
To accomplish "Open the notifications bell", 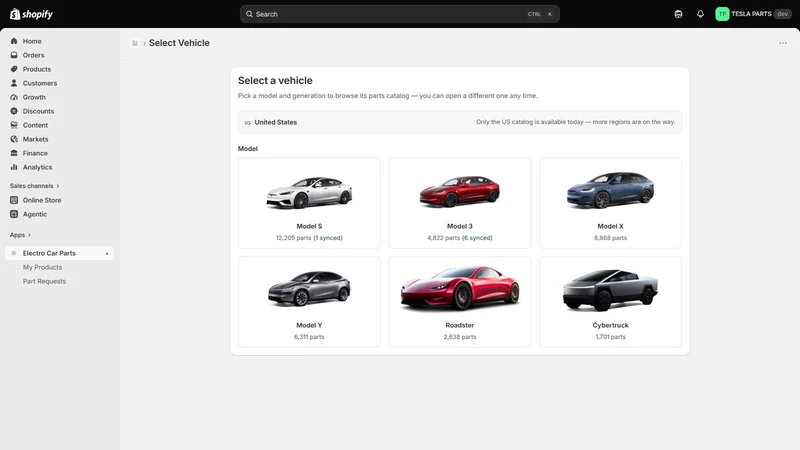I will coord(700,14).
